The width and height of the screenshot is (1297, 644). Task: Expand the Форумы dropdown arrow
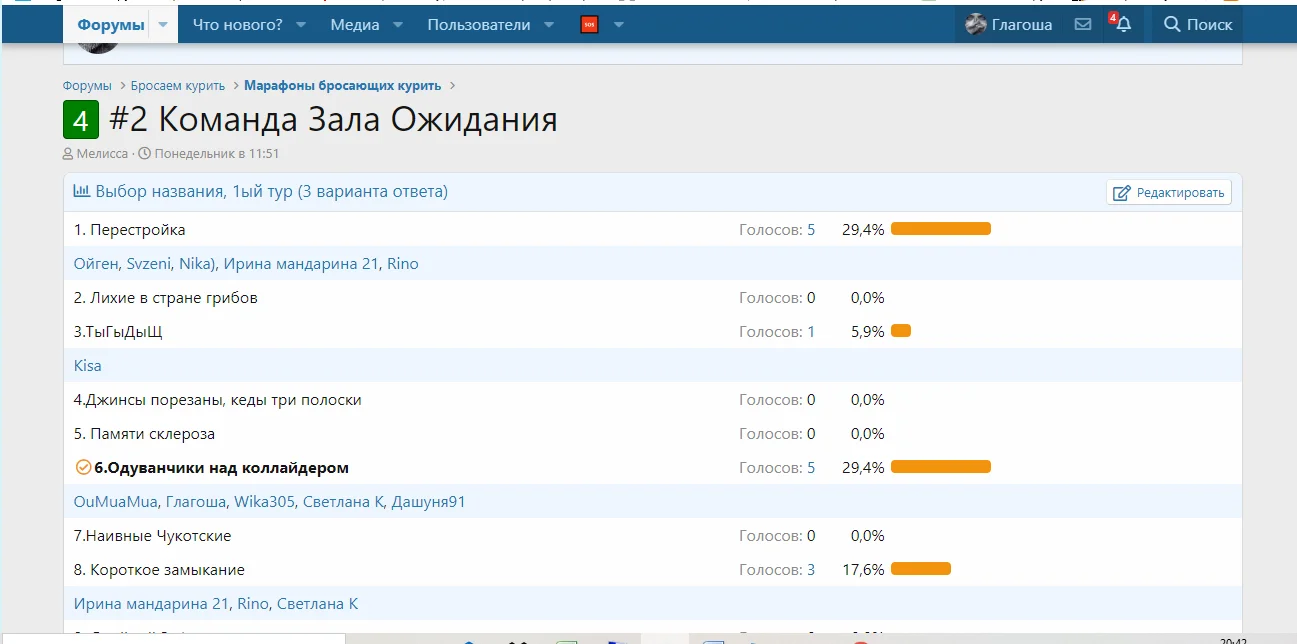[163, 25]
